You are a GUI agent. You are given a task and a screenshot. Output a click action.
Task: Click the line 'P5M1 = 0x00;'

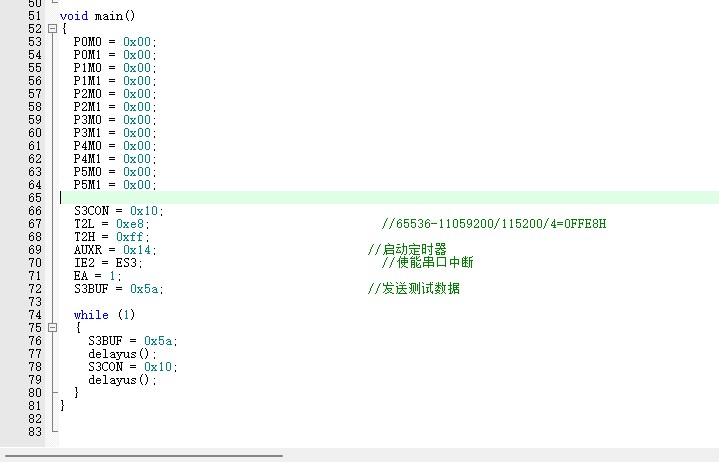[115, 185]
